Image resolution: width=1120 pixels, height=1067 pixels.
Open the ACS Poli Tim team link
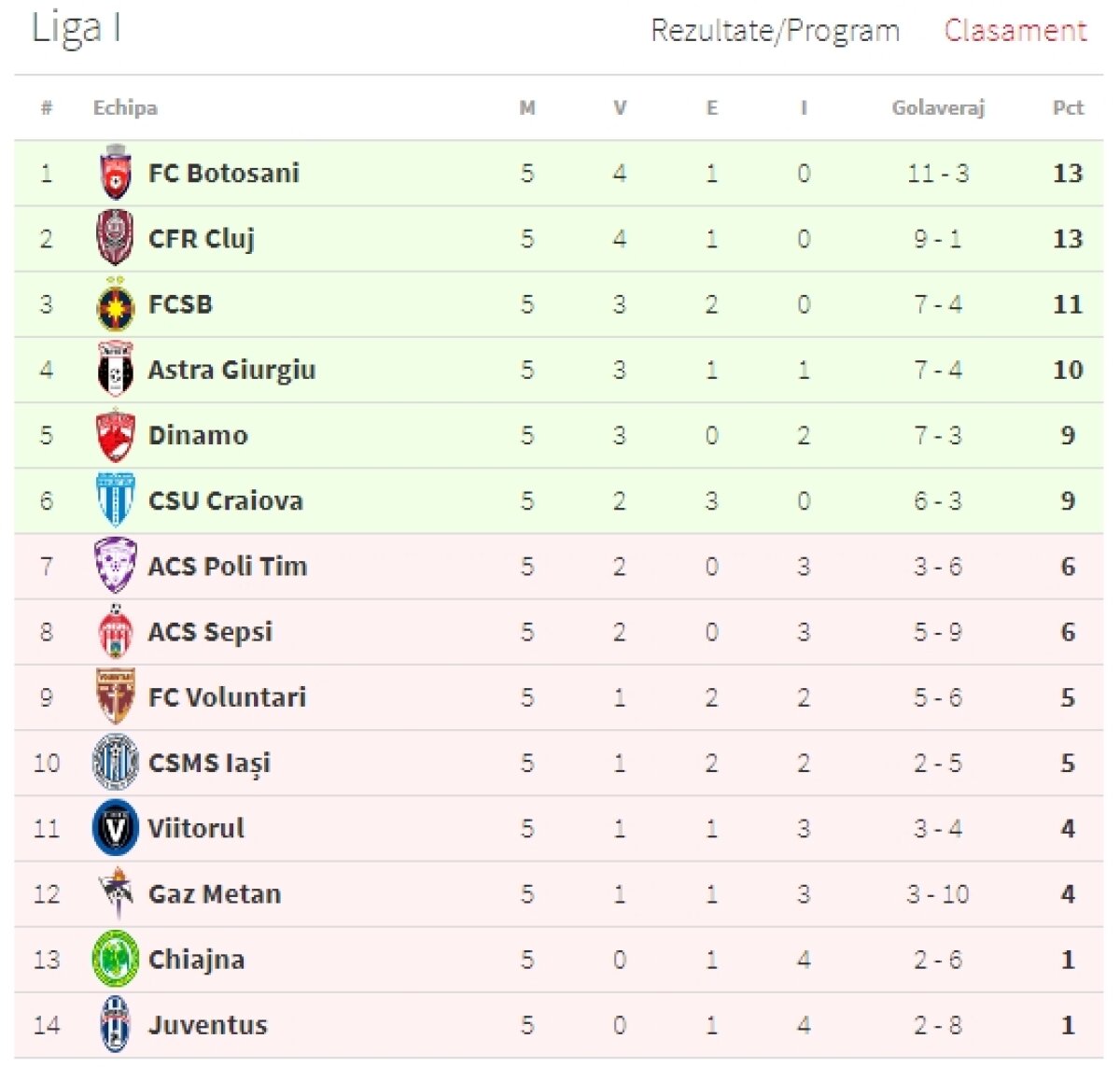[x=228, y=567]
